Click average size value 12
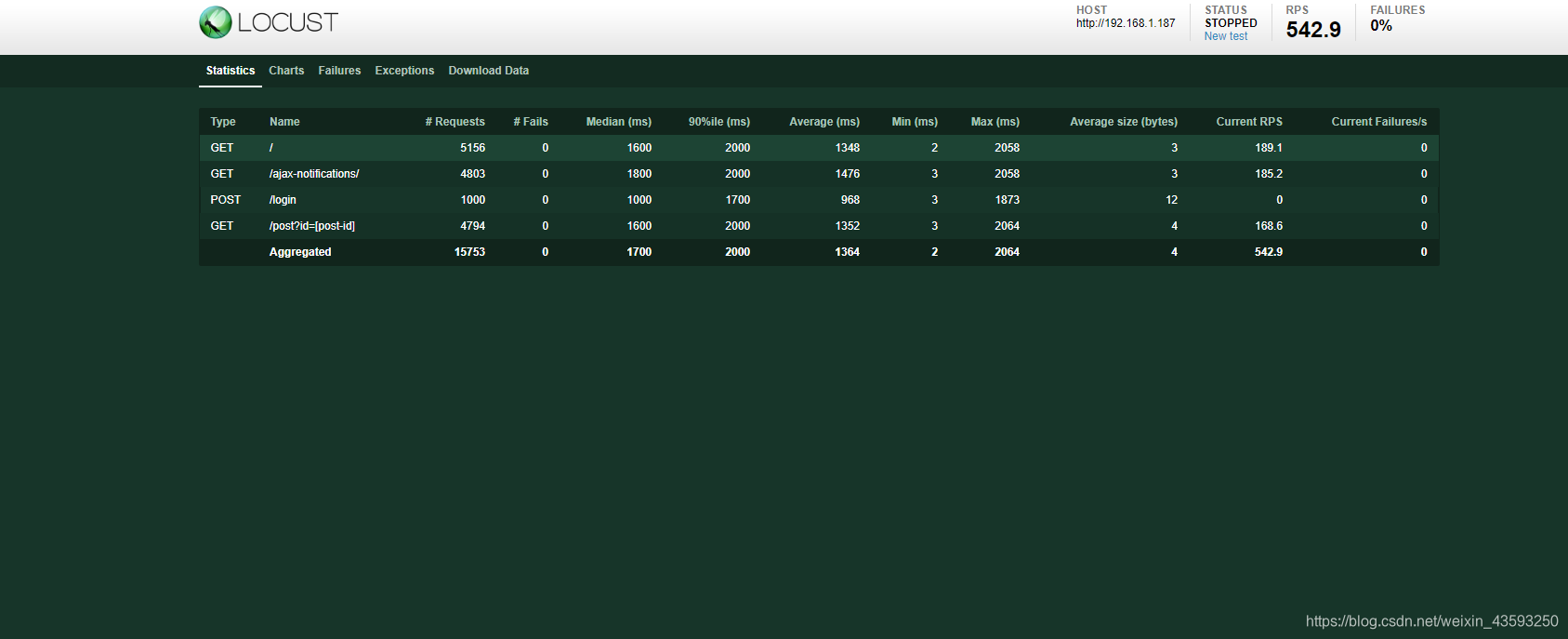This screenshot has height=639, width=1568. coord(1172,200)
